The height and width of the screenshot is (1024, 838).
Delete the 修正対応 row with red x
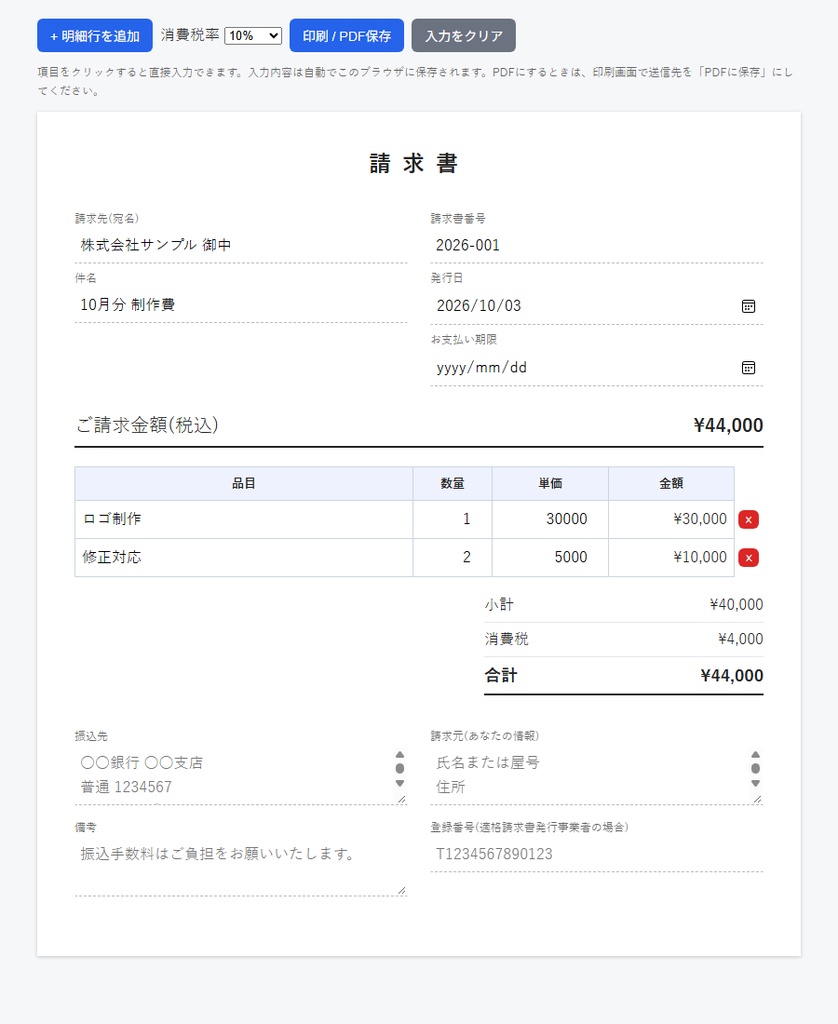[x=748, y=558]
